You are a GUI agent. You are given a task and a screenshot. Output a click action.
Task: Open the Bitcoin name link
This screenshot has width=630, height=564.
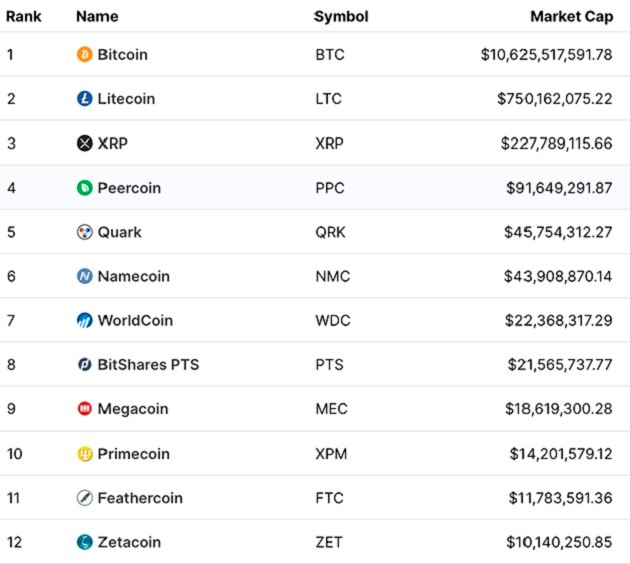[x=122, y=55]
